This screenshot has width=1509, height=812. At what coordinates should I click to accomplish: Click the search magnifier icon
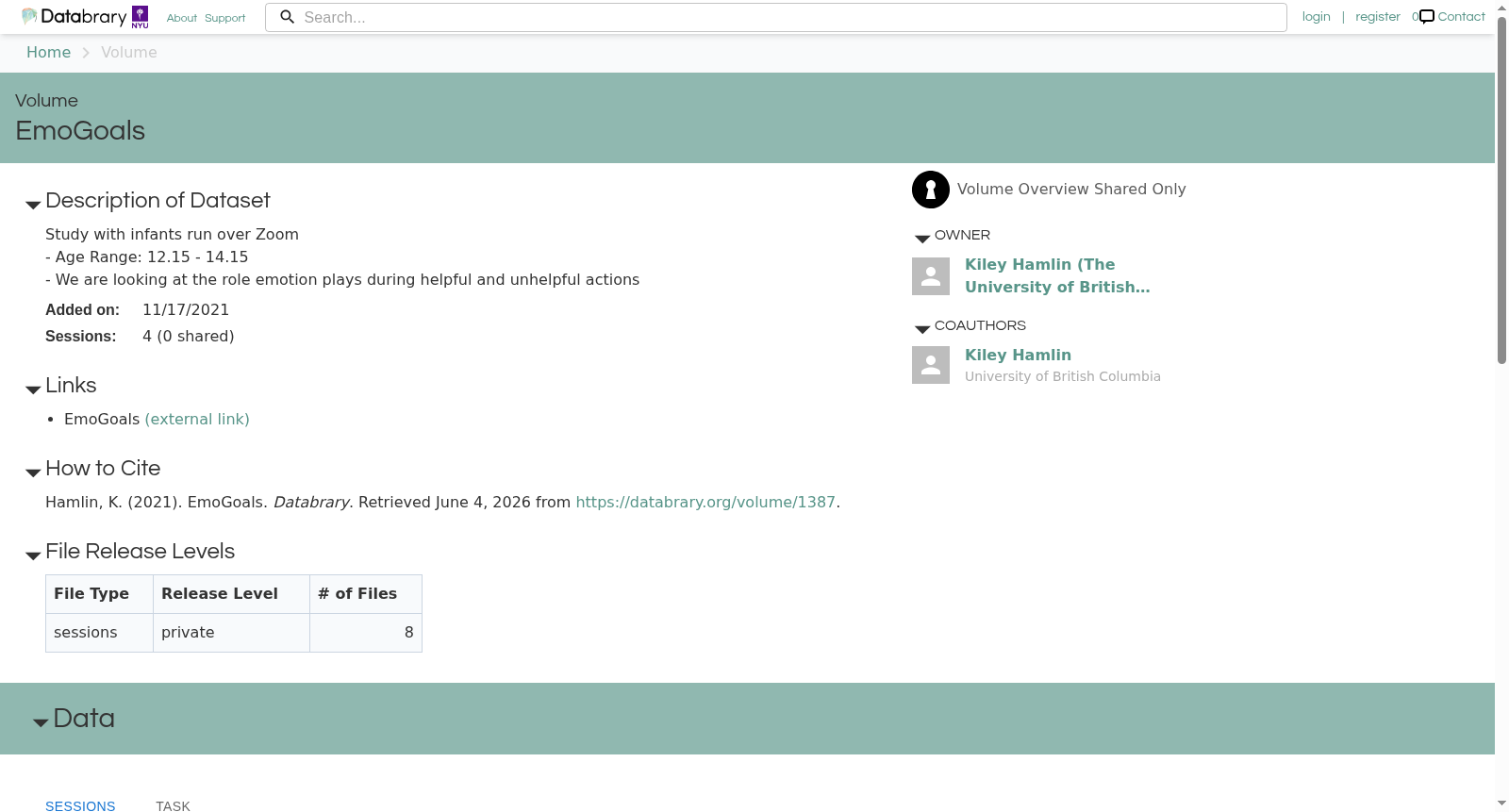click(288, 17)
